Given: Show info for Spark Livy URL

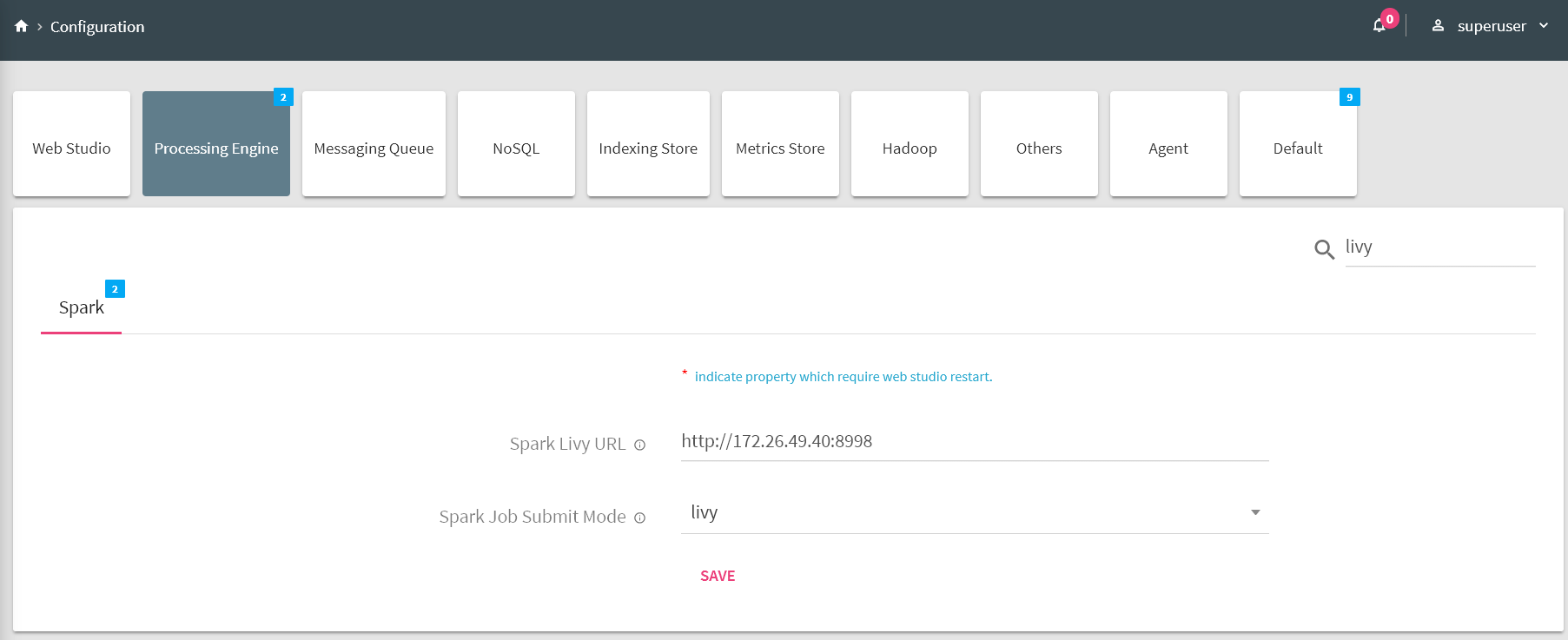Looking at the screenshot, I should pyautogui.click(x=639, y=445).
